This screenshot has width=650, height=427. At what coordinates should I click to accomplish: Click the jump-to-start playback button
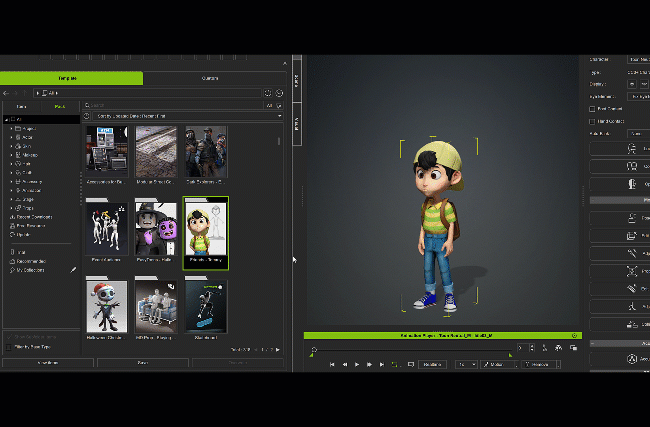[332, 365]
